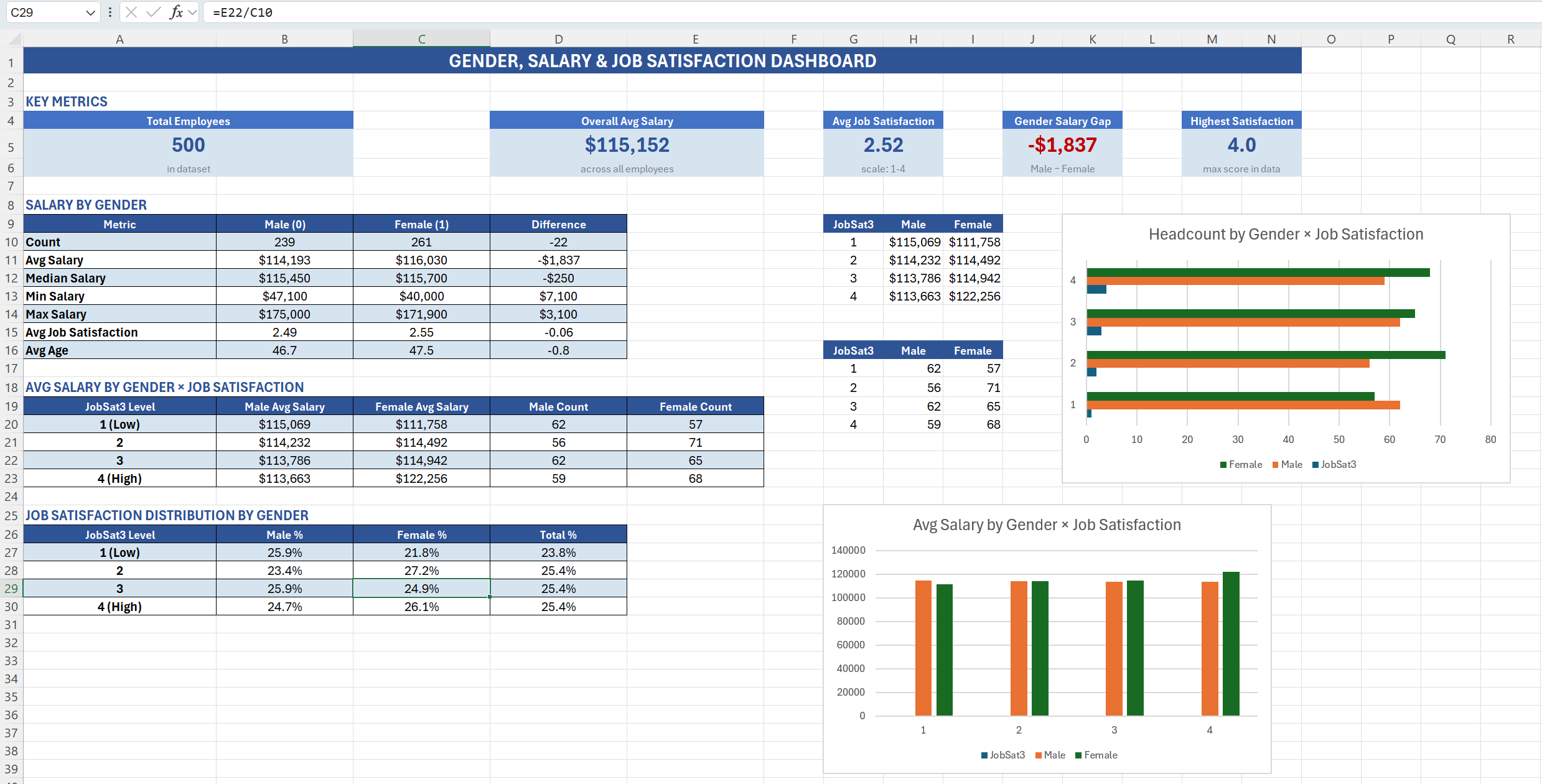The height and width of the screenshot is (784, 1542).
Task: Expand the chevron next to fx
Action: coord(192,12)
